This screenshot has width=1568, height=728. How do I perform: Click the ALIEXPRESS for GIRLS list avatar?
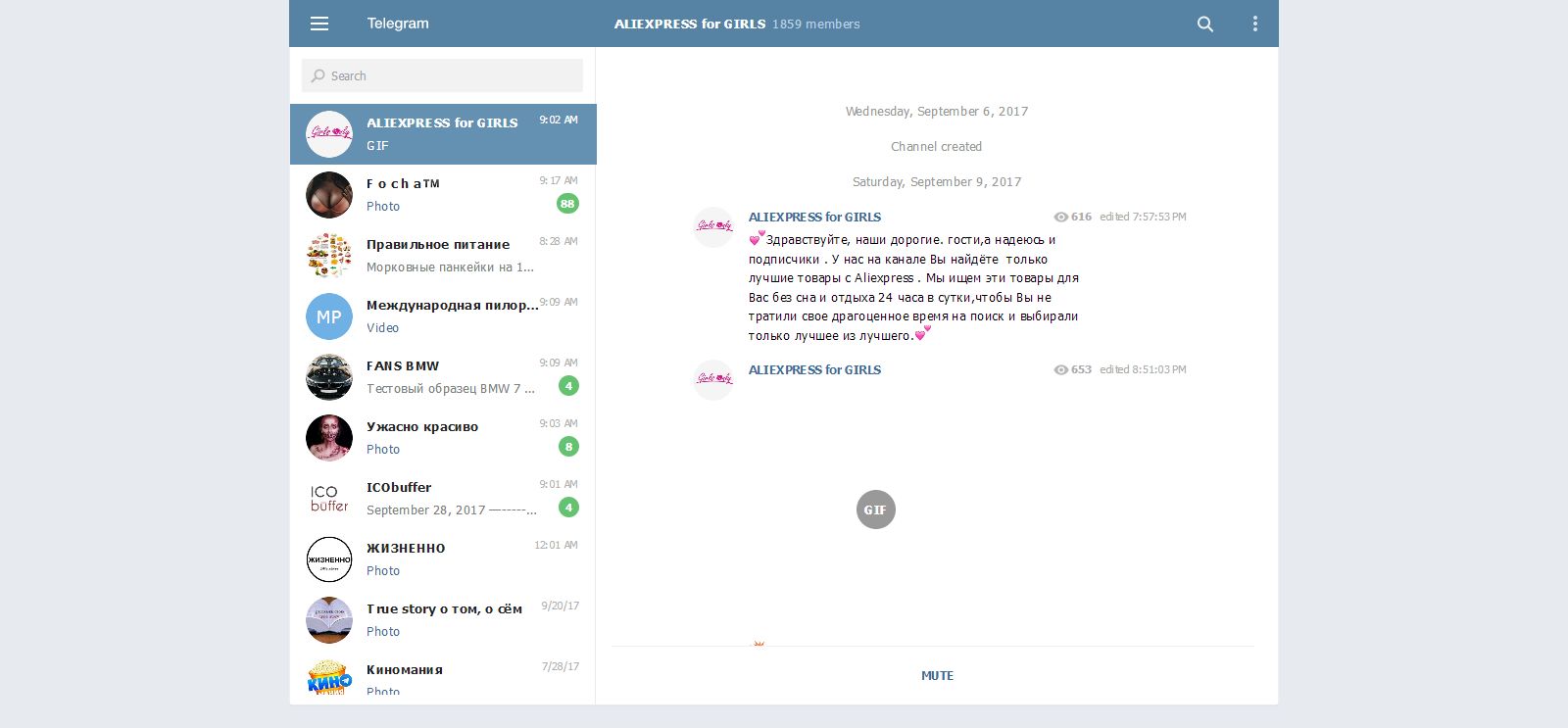tap(329, 134)
